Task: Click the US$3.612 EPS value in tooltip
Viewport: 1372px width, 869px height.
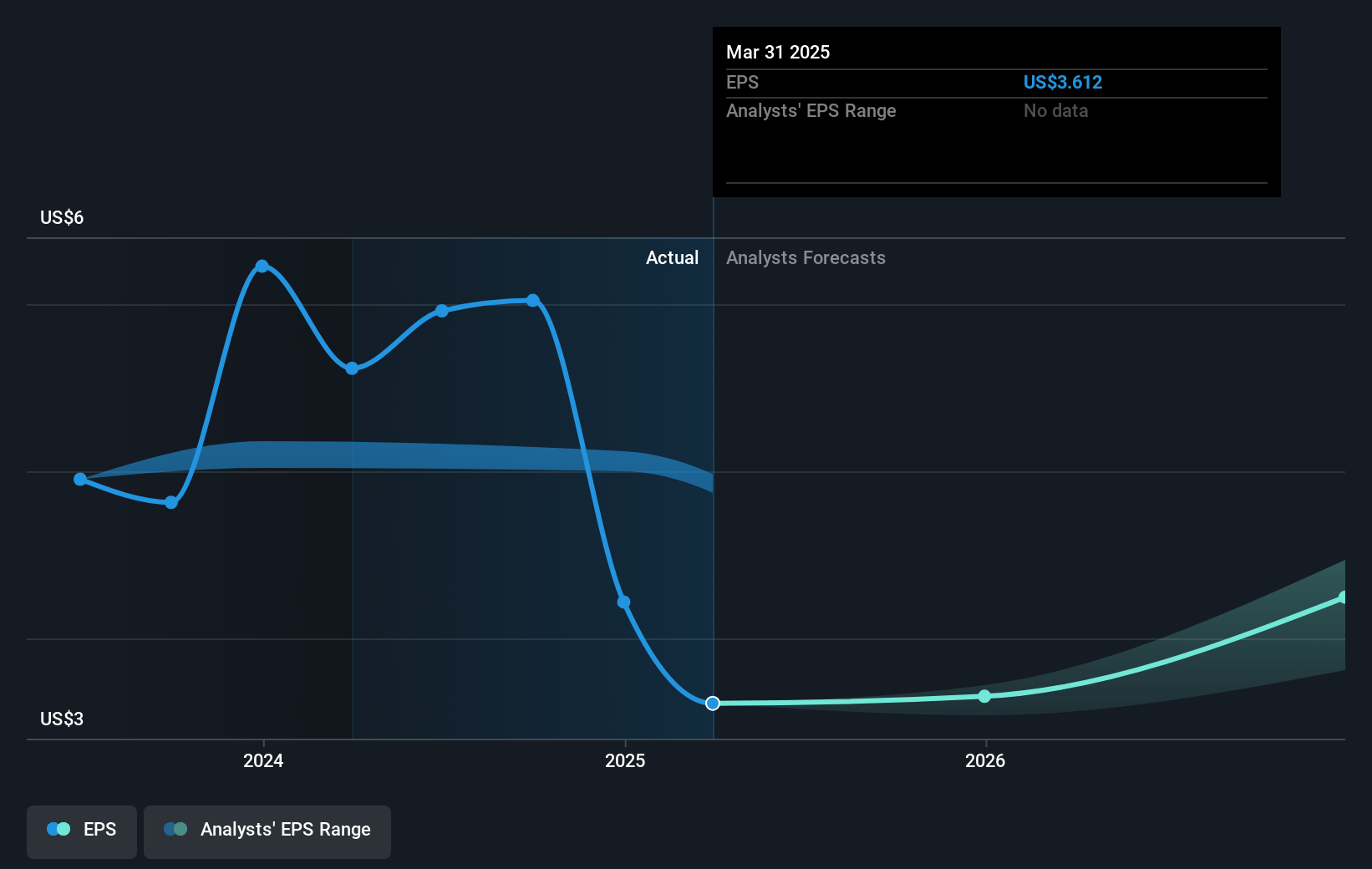Action: (1063, 82)
